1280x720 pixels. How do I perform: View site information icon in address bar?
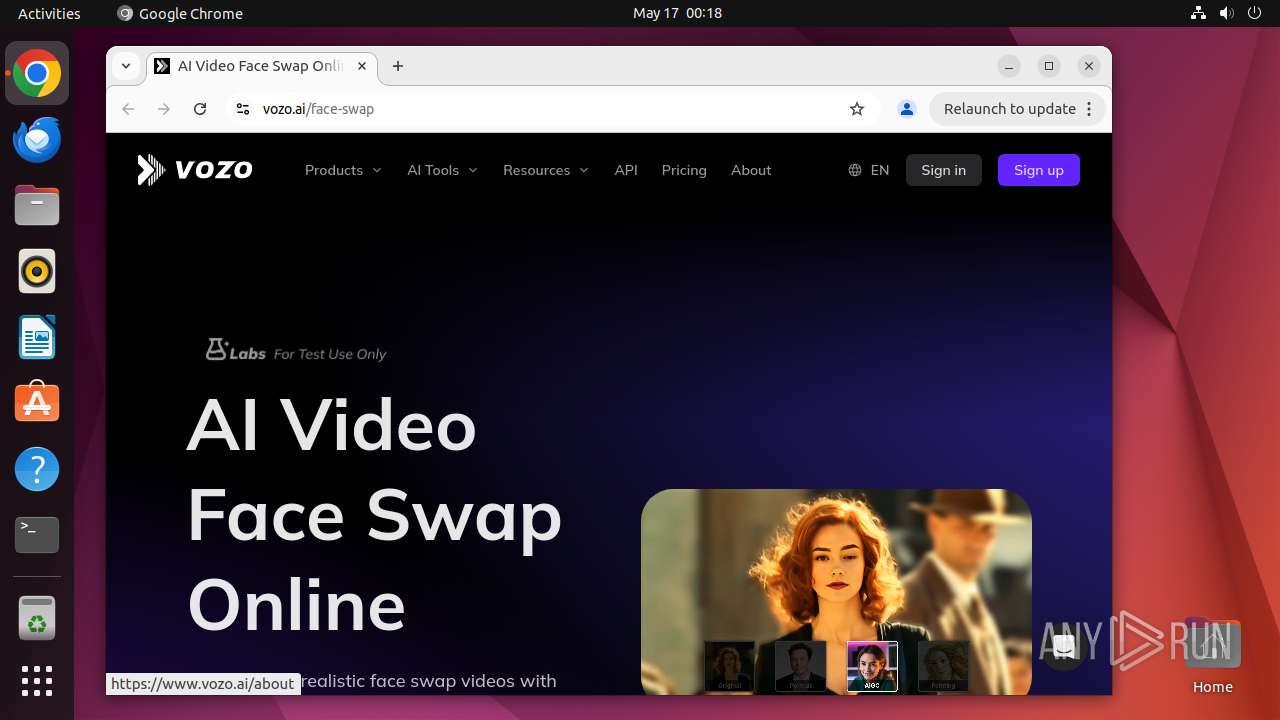pyautogui.click(x=243, y=109)
